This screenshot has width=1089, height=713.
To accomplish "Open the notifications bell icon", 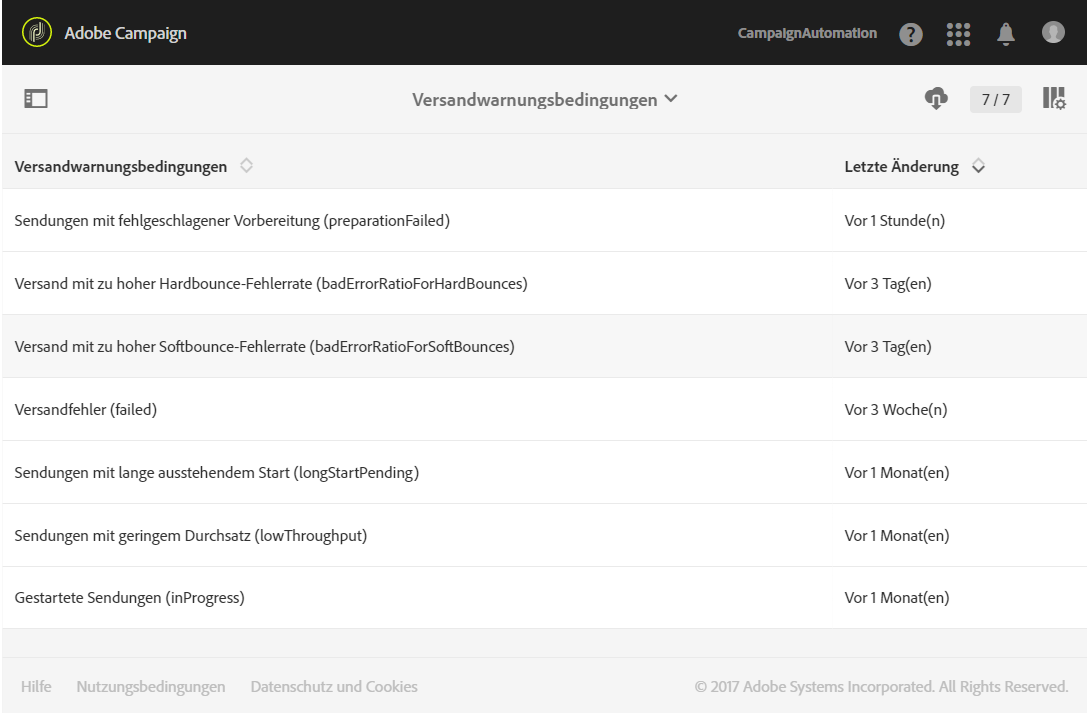I will [x=1006, y=33].
